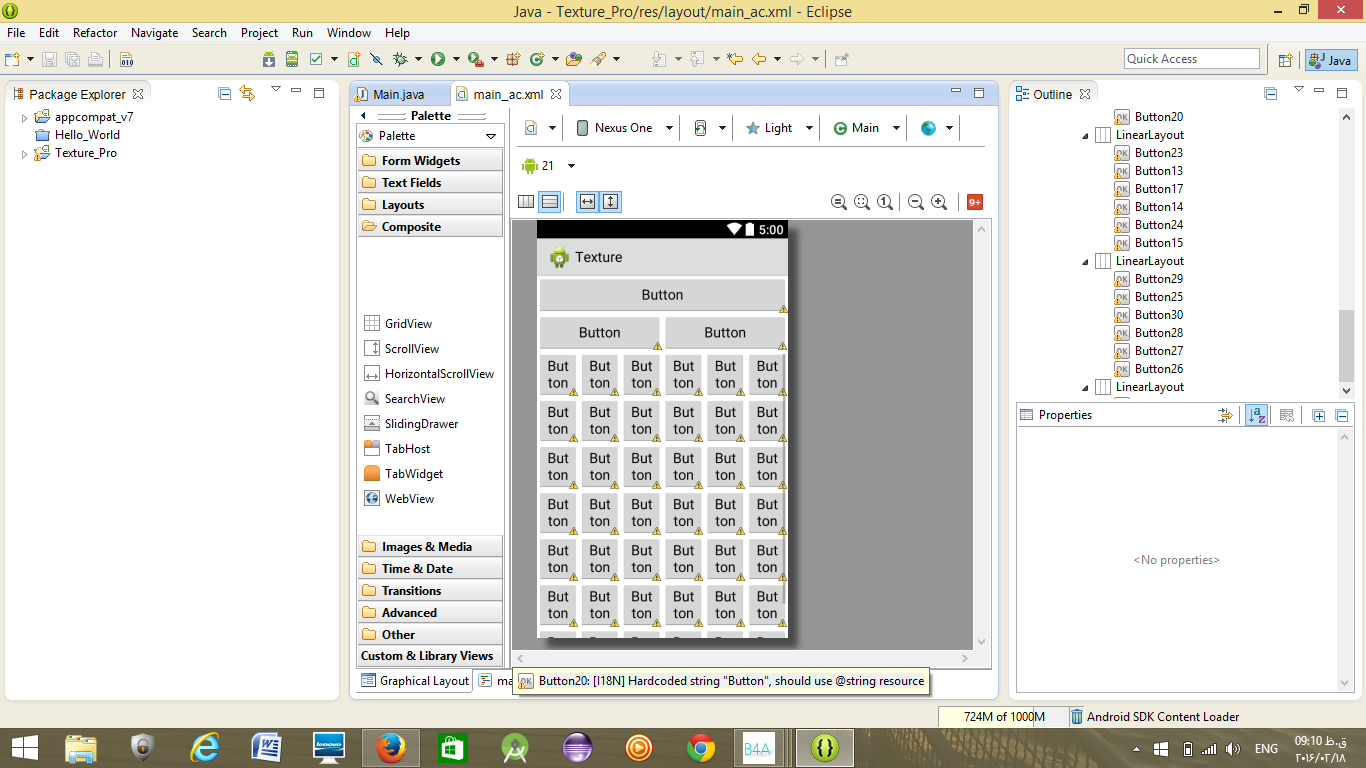Open the Form Widgets palette category
The width and height of the screenshot is (1366, 768).
(x=421, y=161)
